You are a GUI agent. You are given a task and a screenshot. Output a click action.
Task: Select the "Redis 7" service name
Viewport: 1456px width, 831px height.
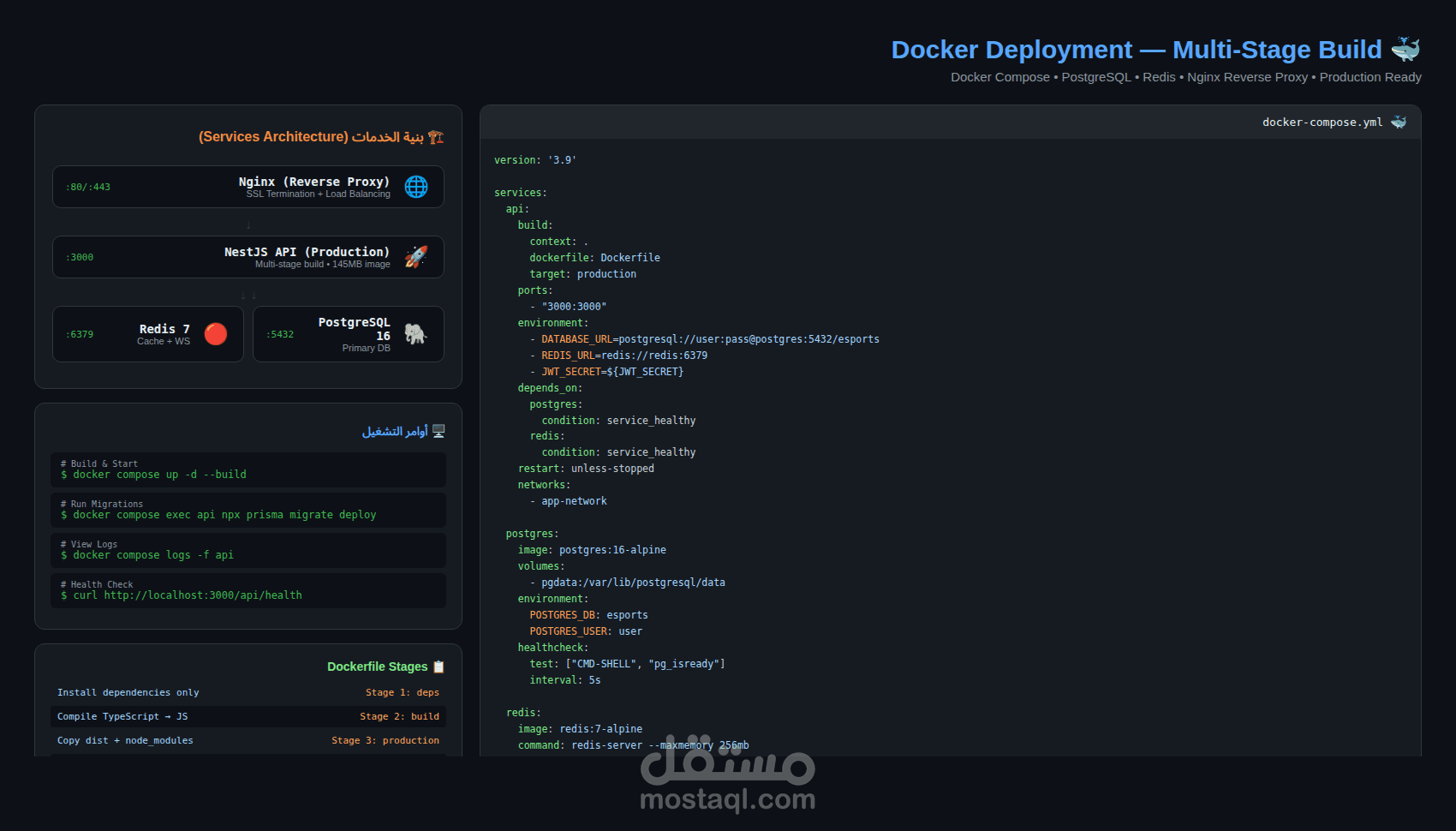(x=164, y=329)
